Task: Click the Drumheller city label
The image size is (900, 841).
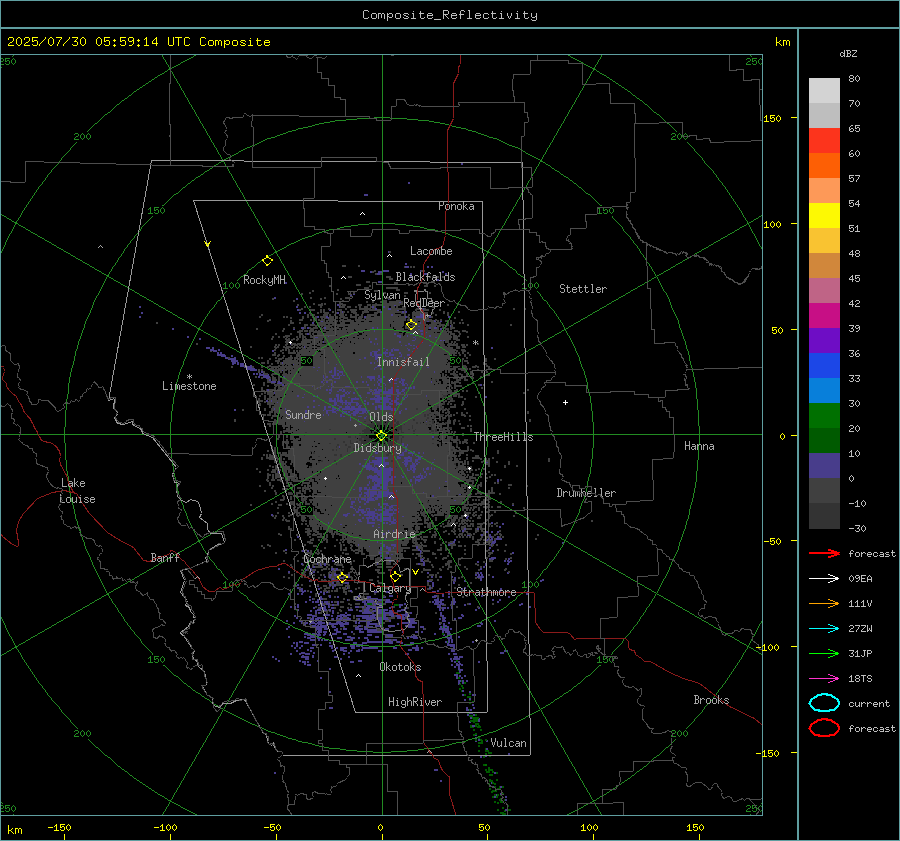Action: pyautogui.click(x=586, y=493)
